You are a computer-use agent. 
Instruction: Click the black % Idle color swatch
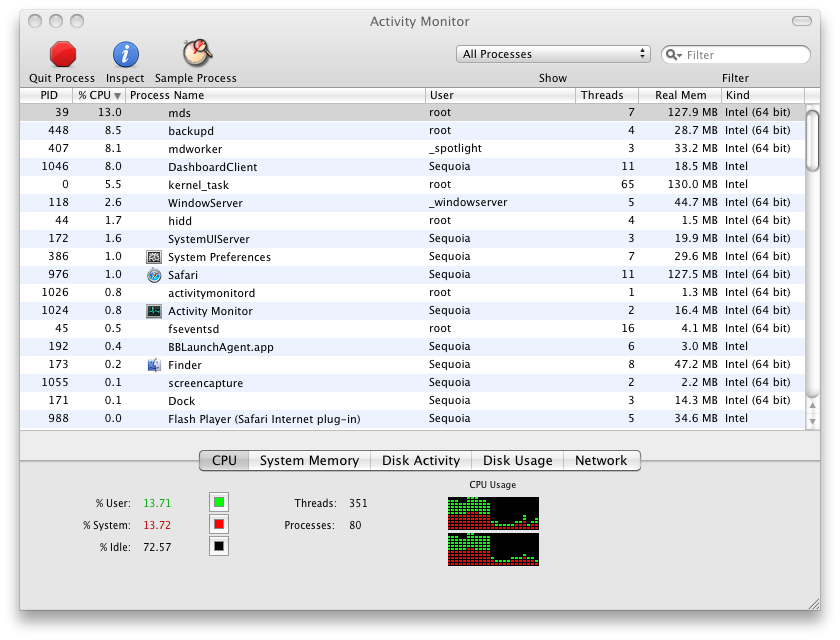[x=219, y=546]
